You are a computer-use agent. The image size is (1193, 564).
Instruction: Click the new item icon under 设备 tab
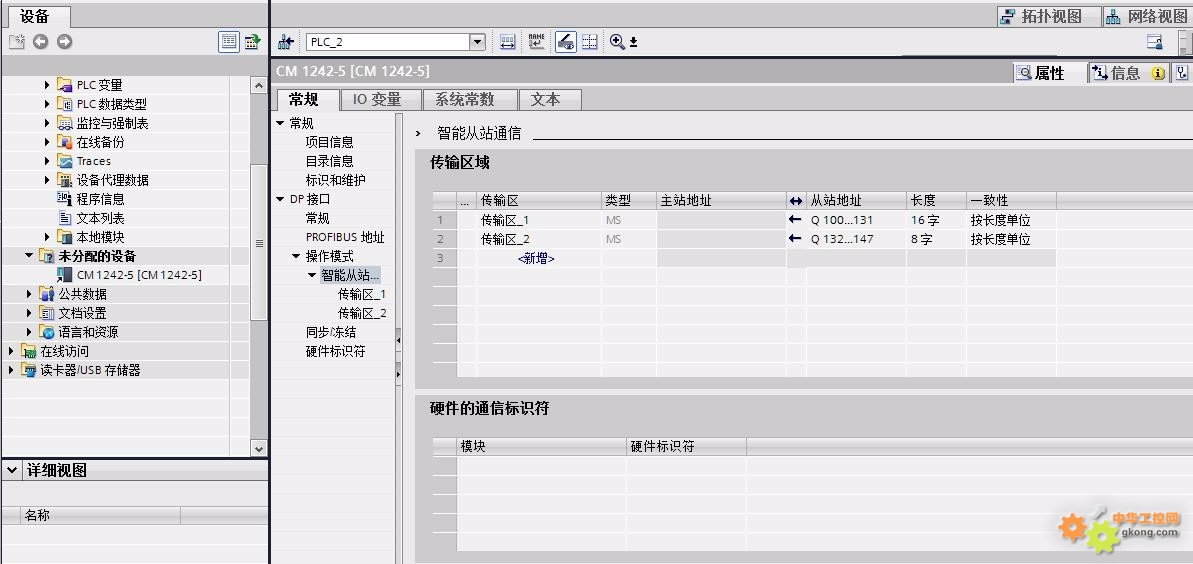tap(17, 42)
